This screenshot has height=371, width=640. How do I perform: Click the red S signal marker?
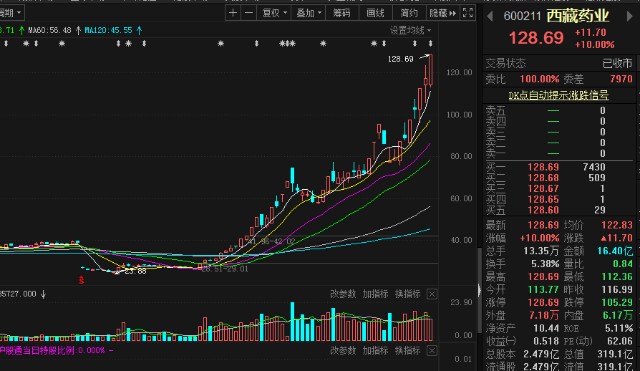pos(82,280)
